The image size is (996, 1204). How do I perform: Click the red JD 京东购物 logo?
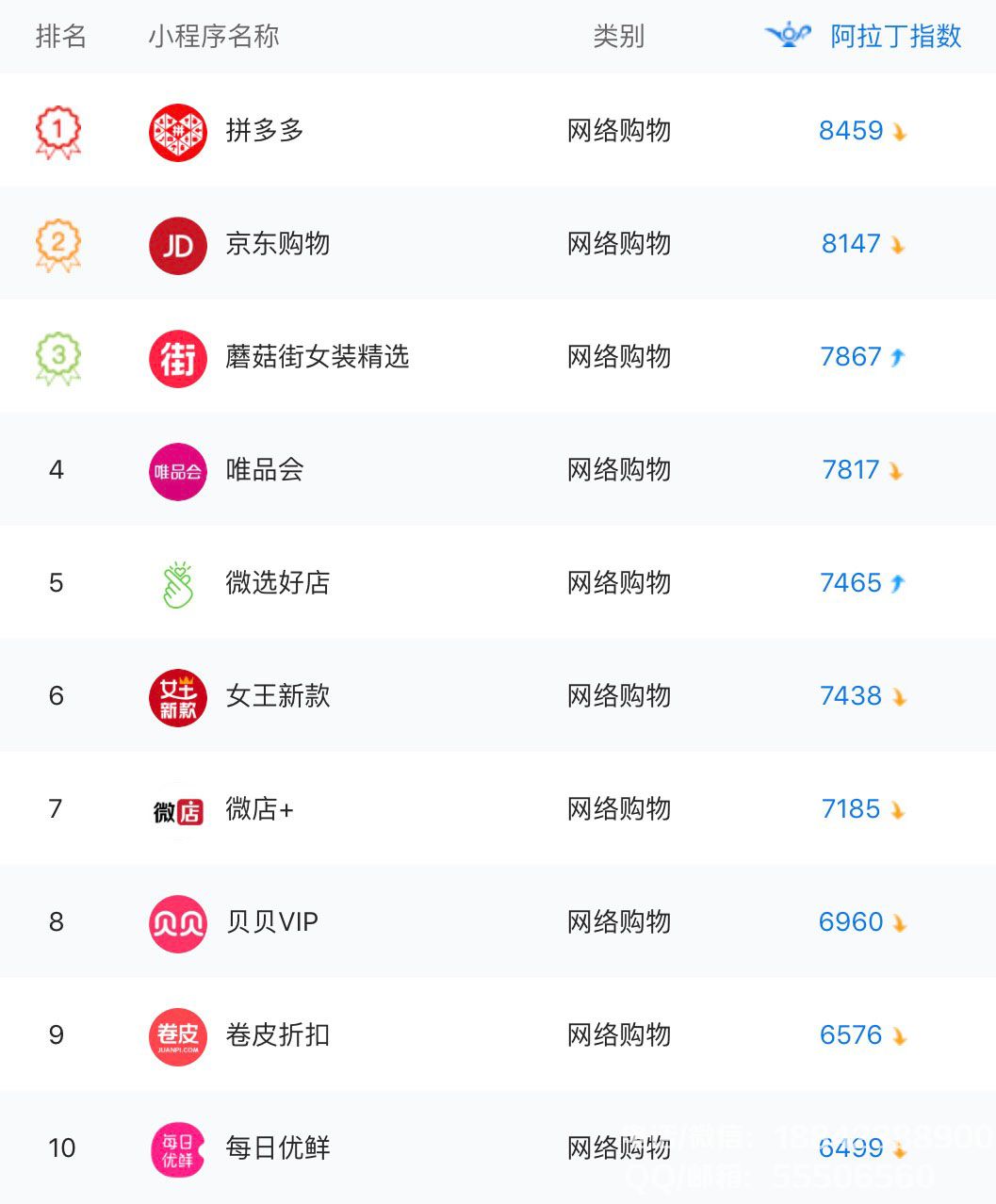click(x=178, y=245)
